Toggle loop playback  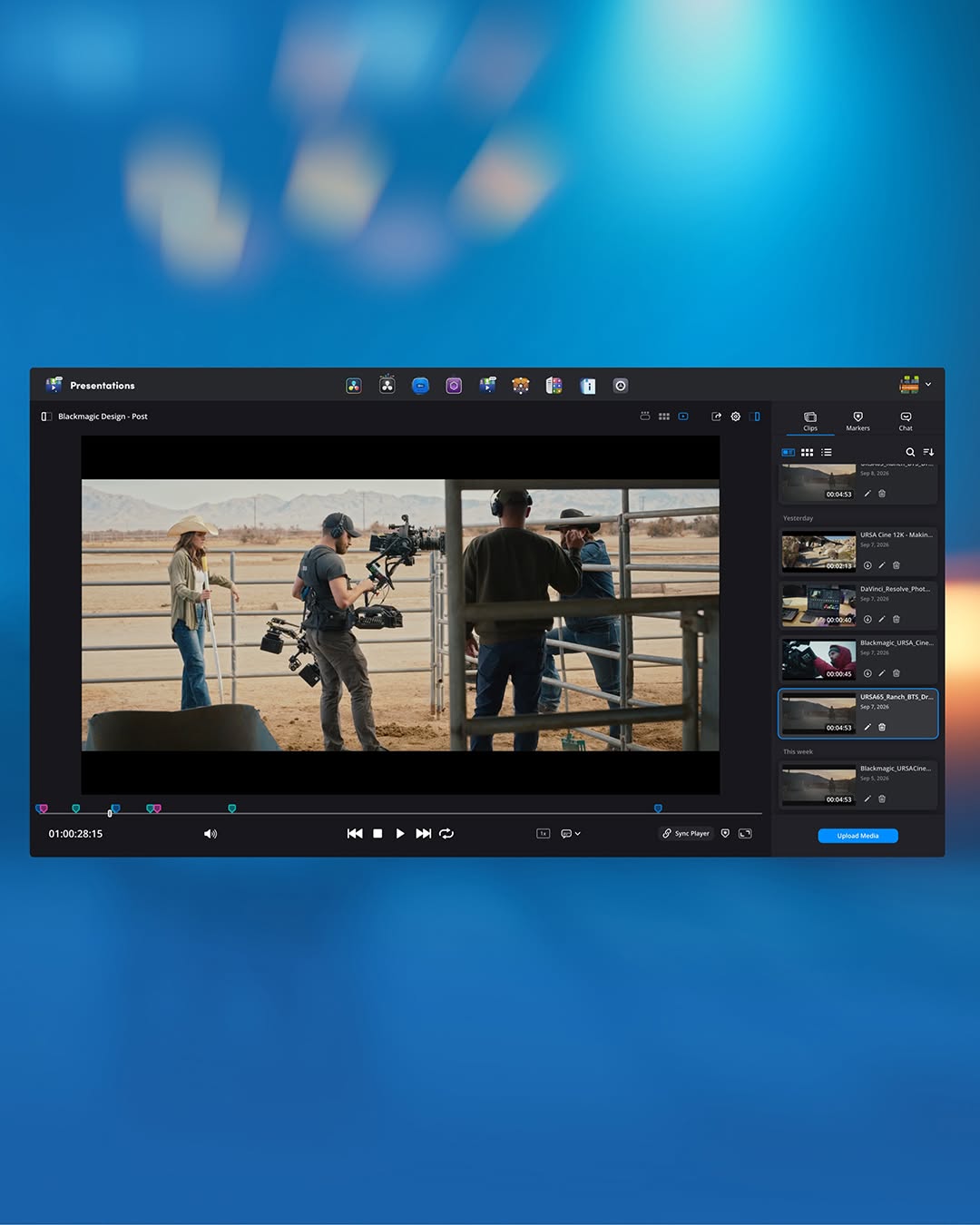coord(446,833)
